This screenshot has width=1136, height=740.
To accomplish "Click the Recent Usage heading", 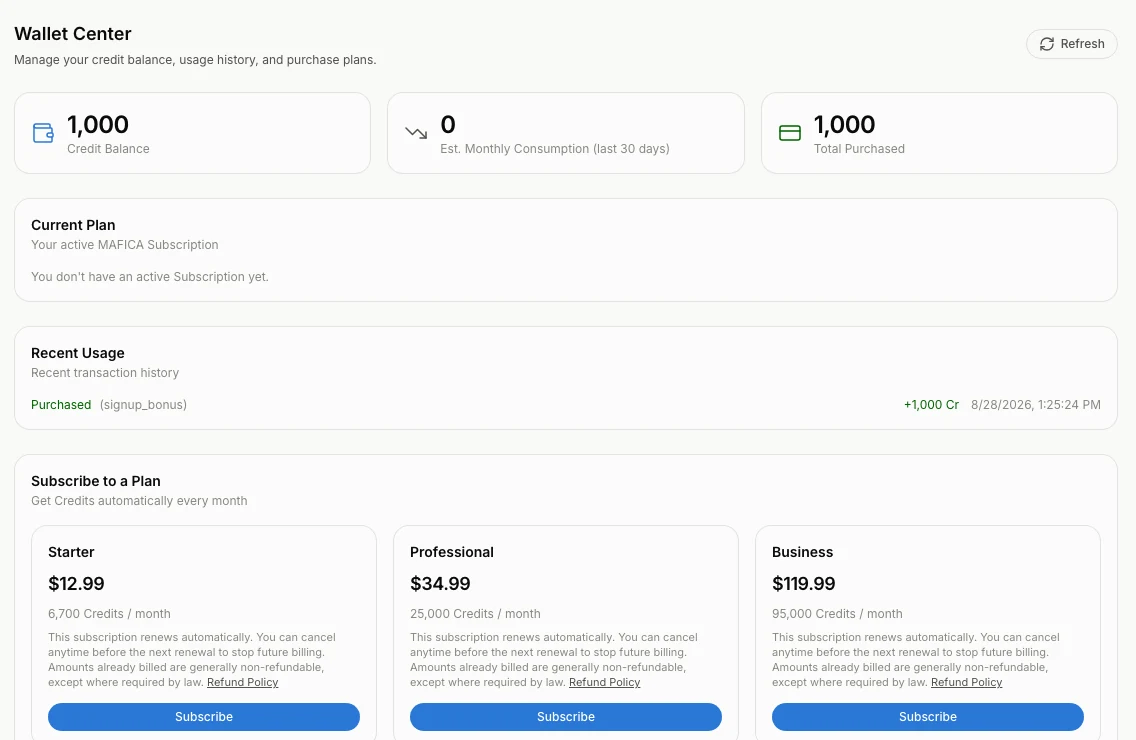I will 78,353.
